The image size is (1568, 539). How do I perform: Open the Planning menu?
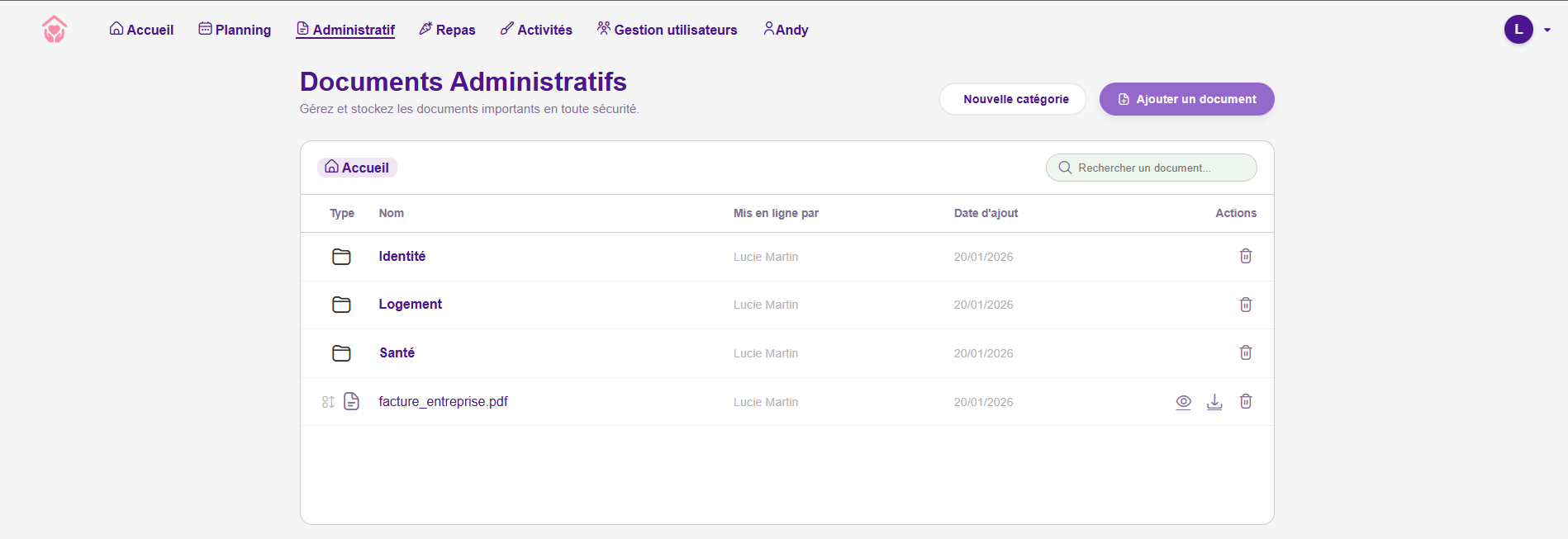pyautogui.click(x=235, y=30)
